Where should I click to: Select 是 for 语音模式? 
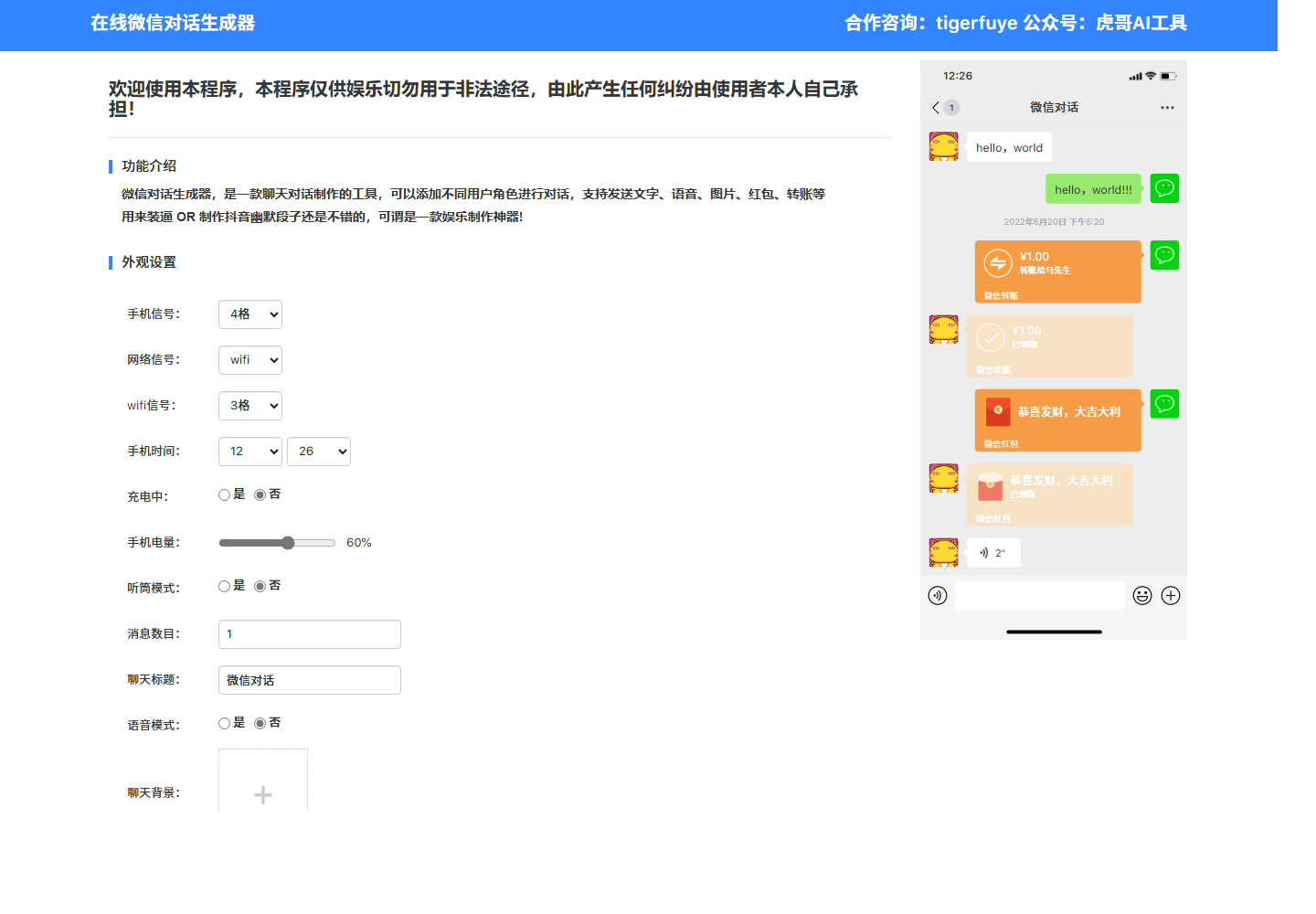point(224,723)
